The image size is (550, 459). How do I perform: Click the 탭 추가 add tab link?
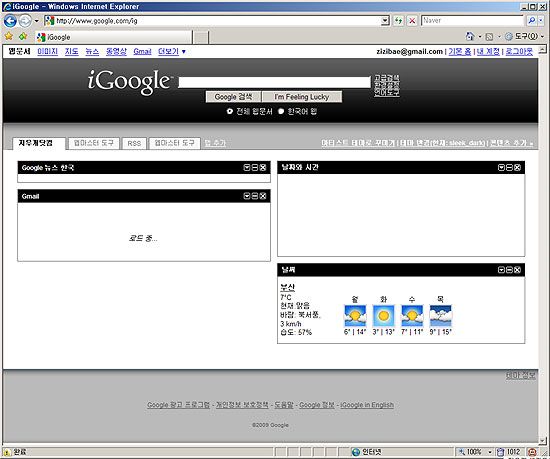click(x=215, y=143)
